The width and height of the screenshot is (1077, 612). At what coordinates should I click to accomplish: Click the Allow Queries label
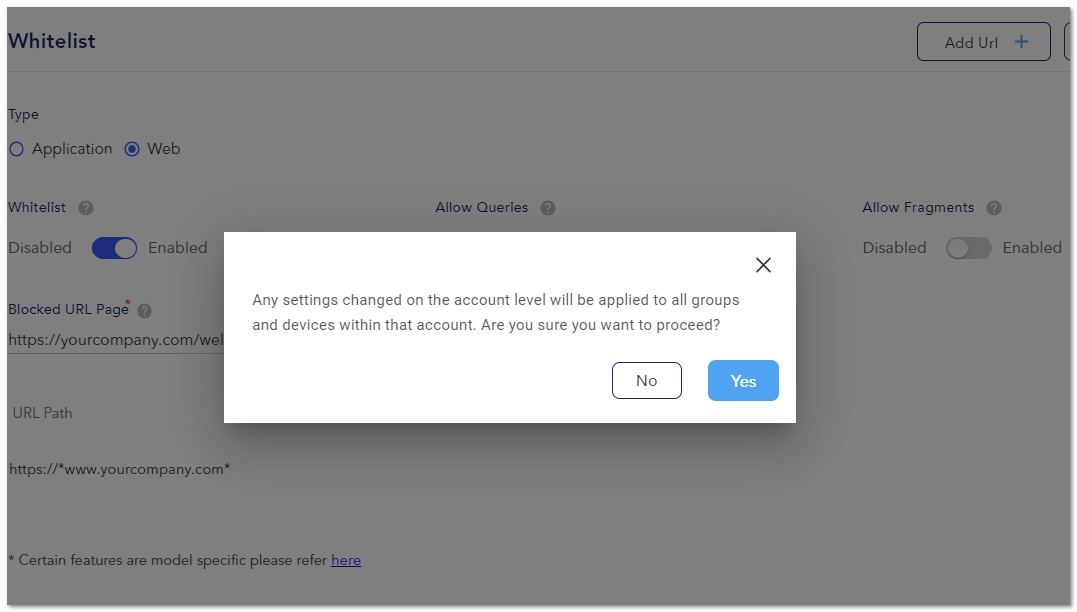(x=481, y=207)
